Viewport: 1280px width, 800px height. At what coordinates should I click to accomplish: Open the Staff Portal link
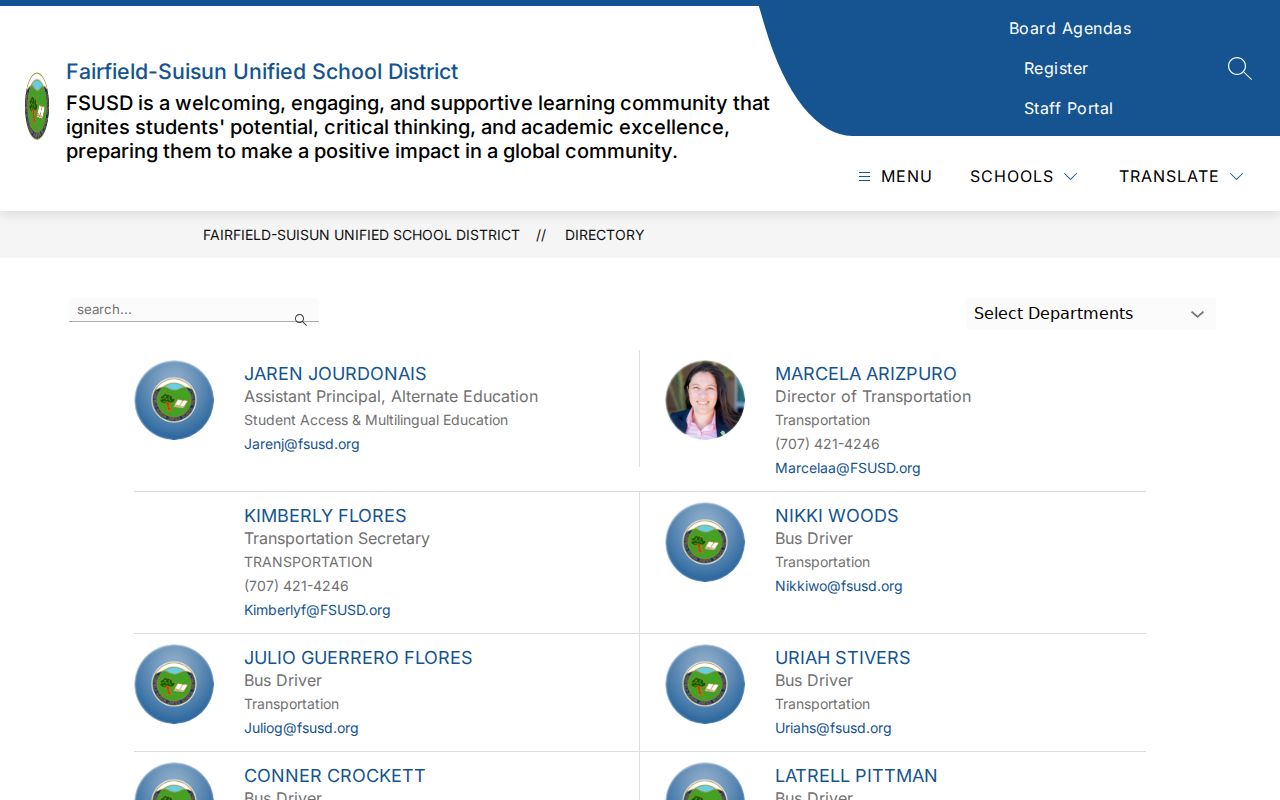tap(1068, 108)
